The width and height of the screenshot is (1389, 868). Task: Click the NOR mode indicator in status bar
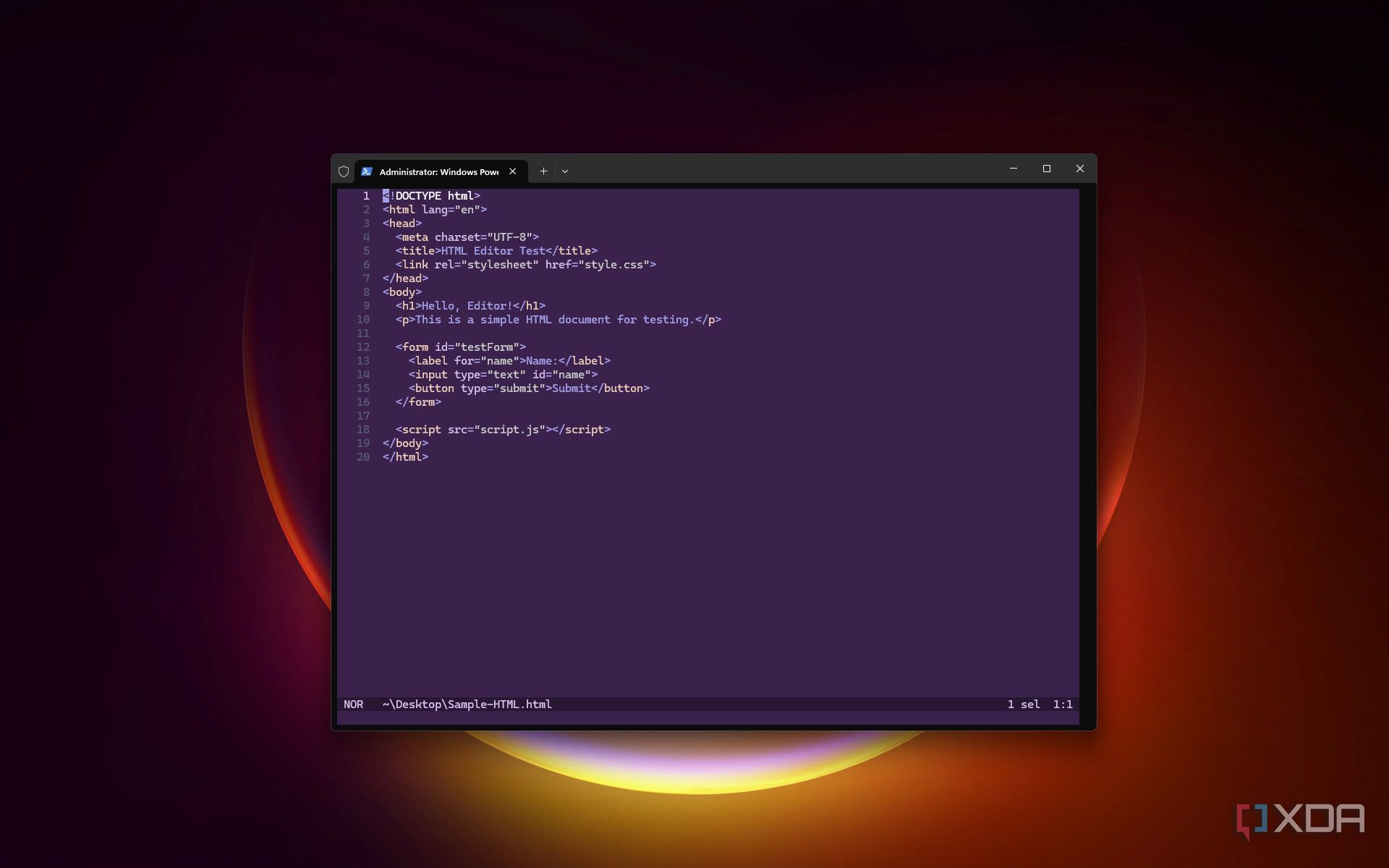point(354,704)
